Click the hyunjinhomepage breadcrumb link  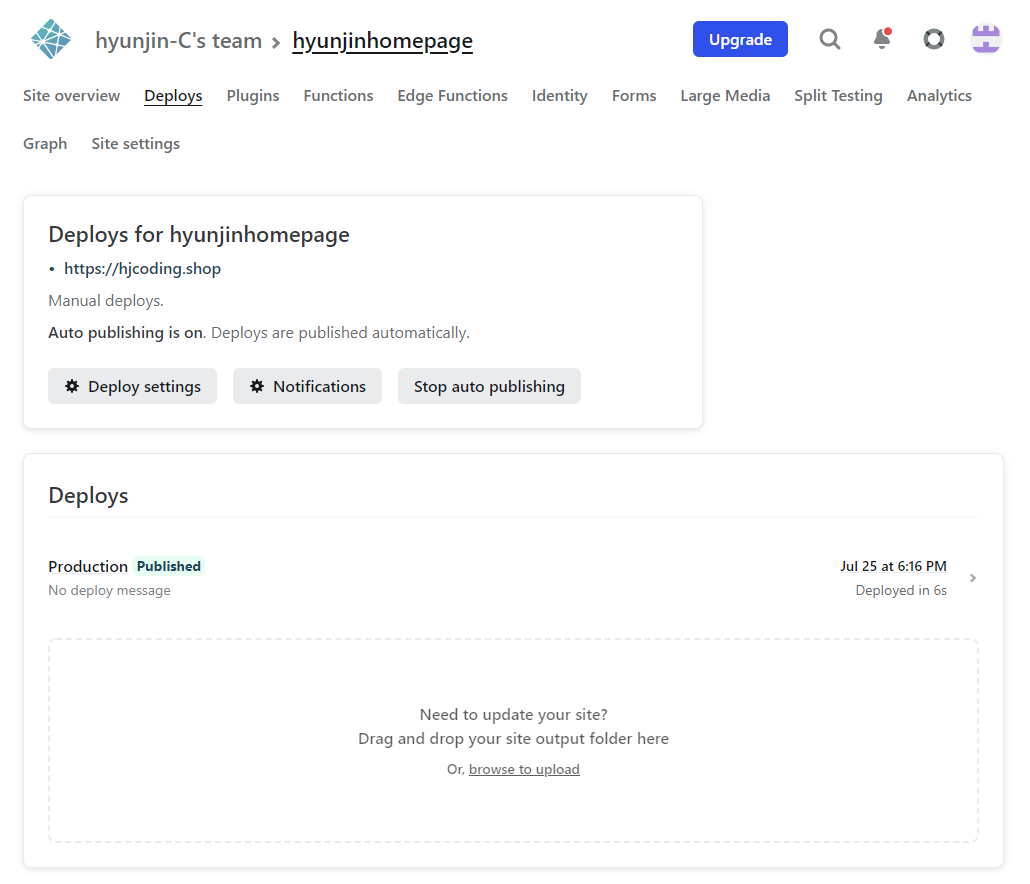tap(382, 41)
